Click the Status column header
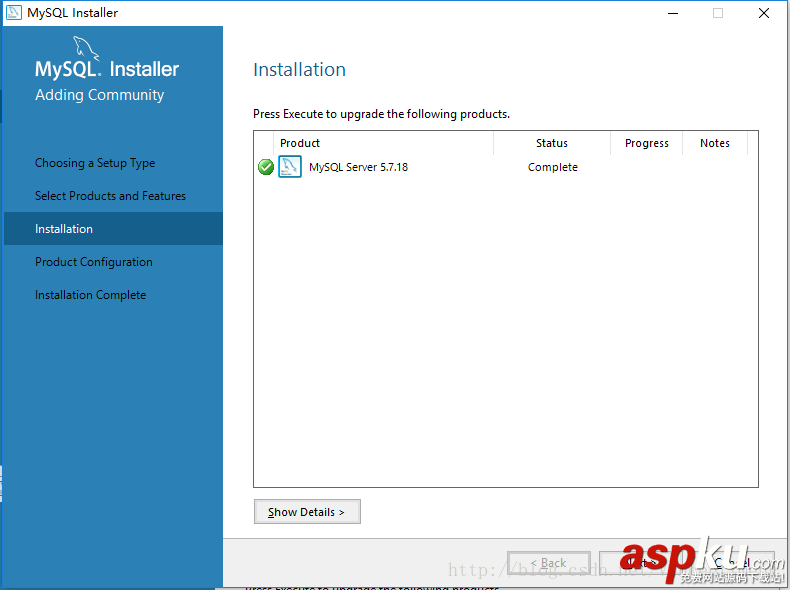Viewport: 790px width, 590px height. [x=552, y=143]
